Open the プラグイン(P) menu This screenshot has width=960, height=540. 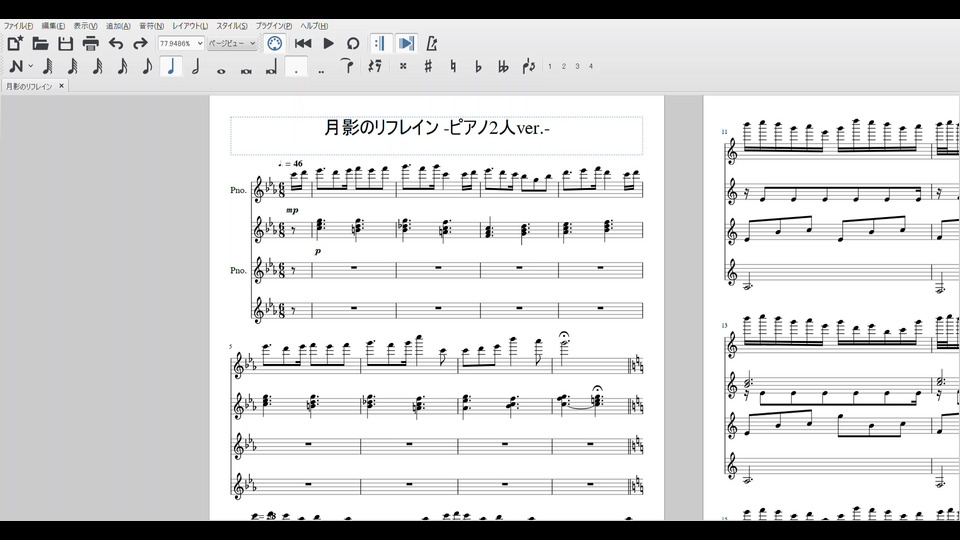274,26
